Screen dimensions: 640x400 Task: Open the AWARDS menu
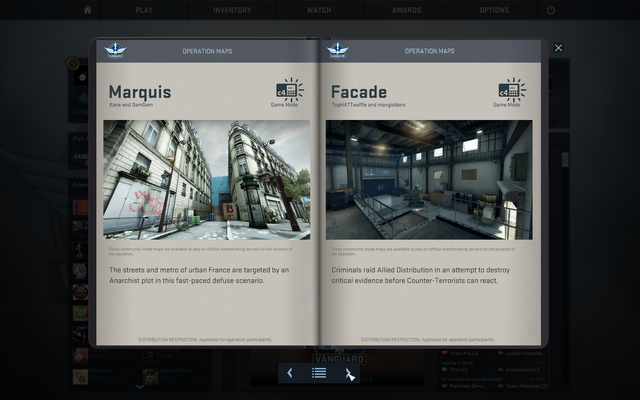[407, 10]
